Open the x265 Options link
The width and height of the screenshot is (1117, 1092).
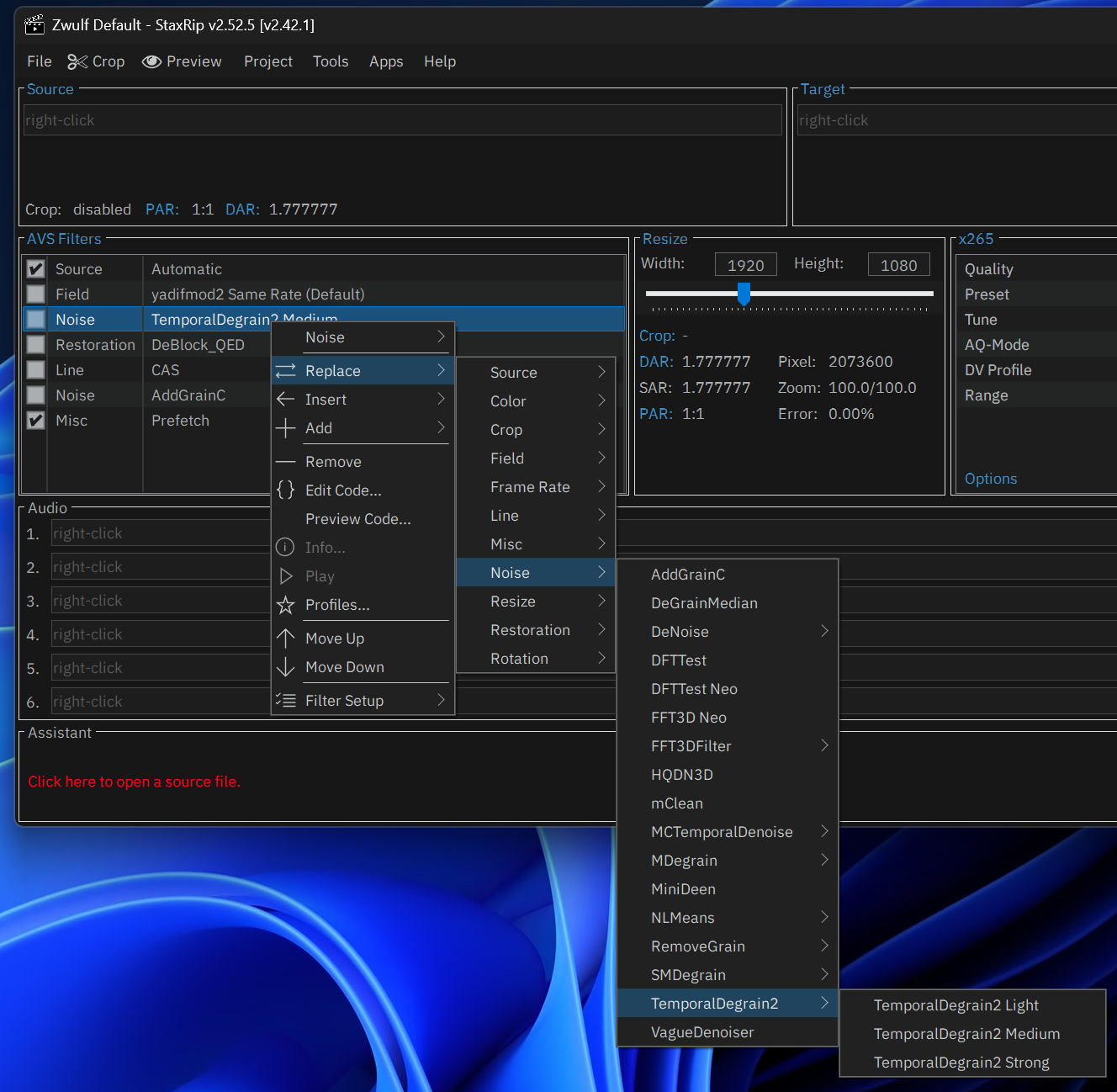pyautogui.click(x=991, y=479)
